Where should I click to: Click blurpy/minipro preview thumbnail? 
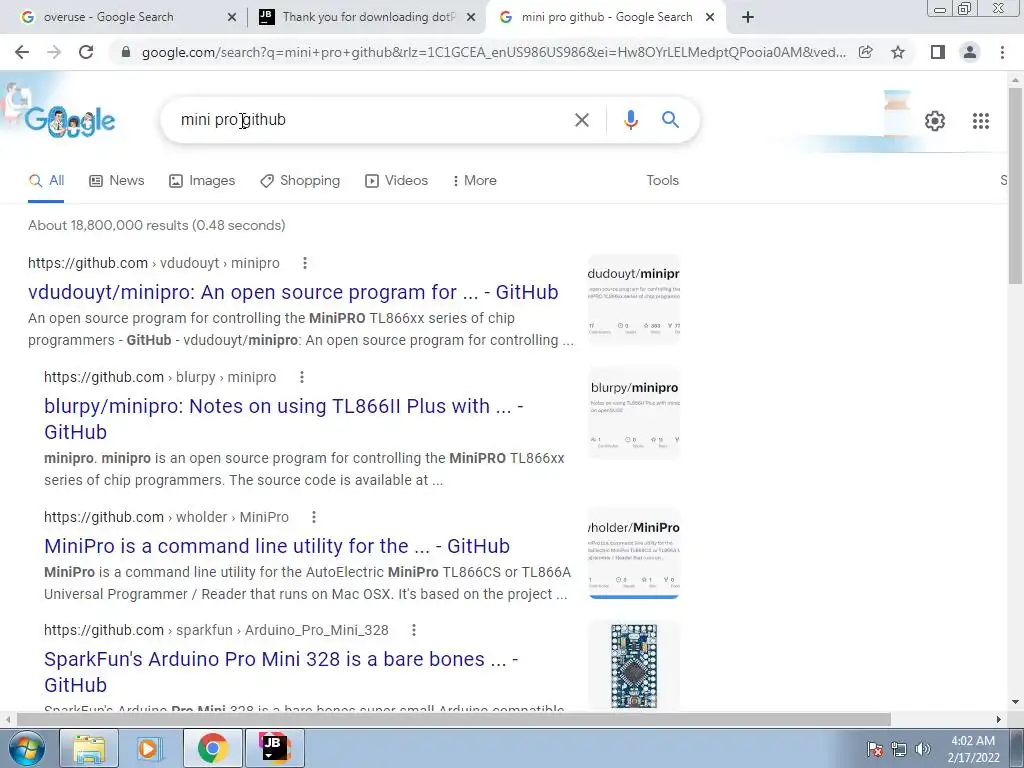633,414
